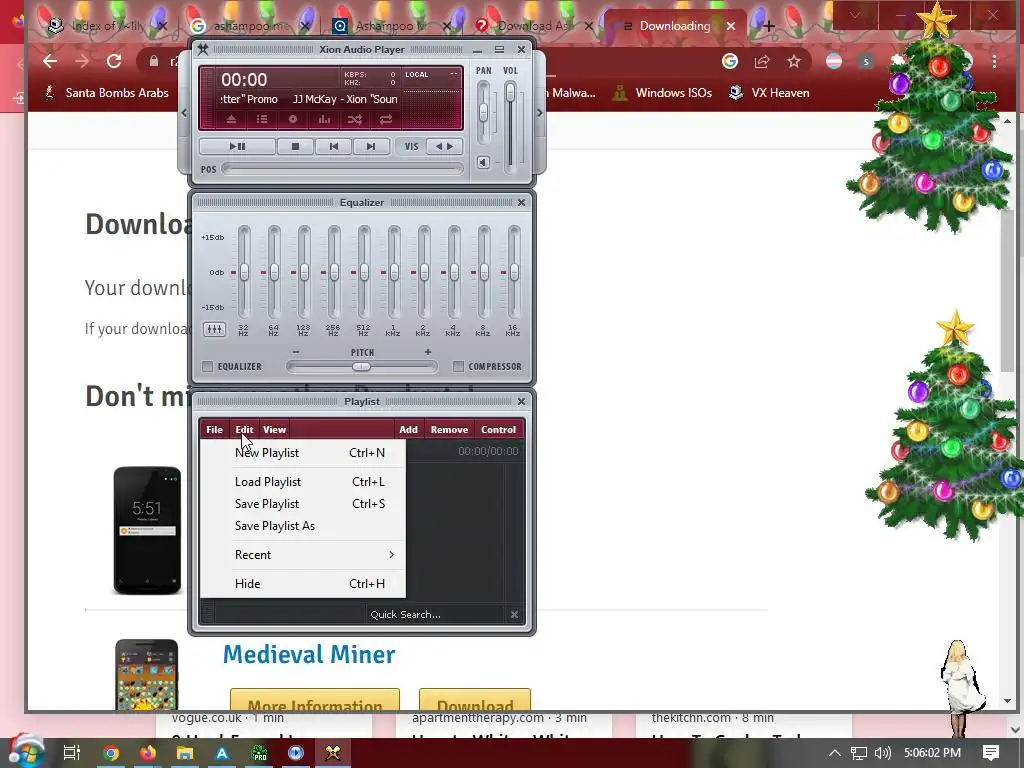Screen dimensions: 1024x768
Task: Enable shuffle in Xion Audio Player
Action: point(354,120)
